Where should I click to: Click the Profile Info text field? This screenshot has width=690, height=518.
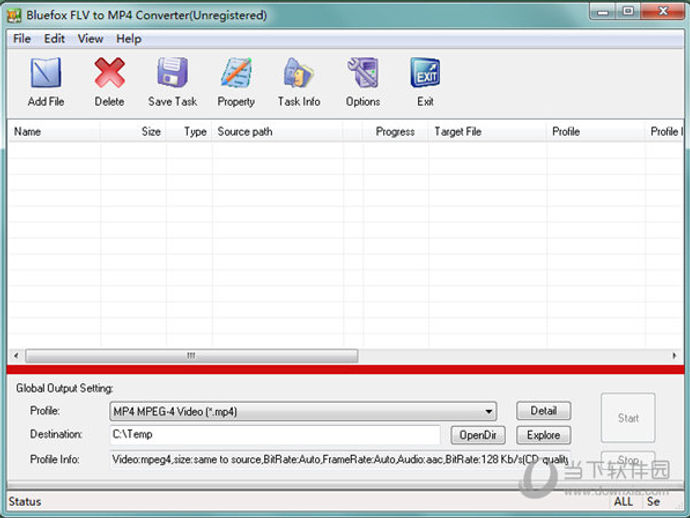tap(339, 459)
